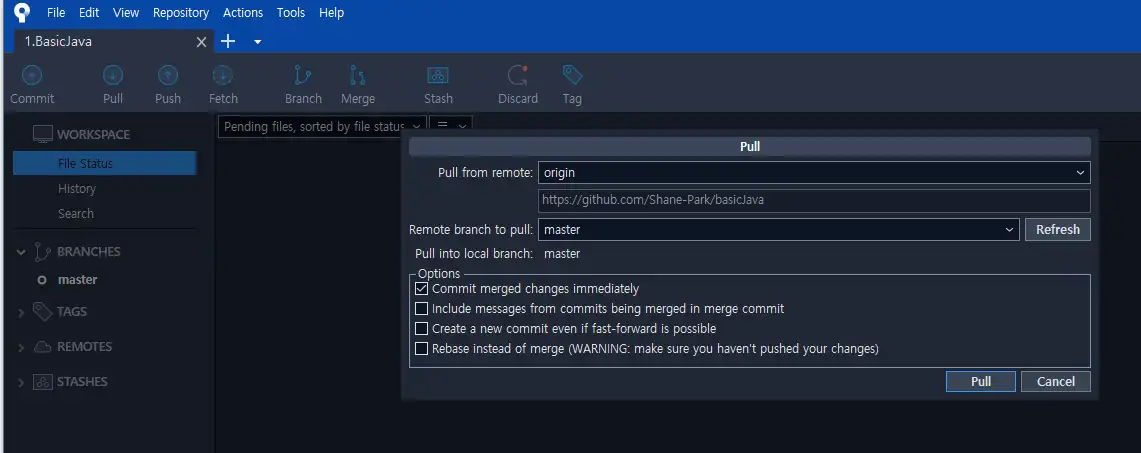
Task: Click the Branch toolbar icon
Action: click(303, 75)
